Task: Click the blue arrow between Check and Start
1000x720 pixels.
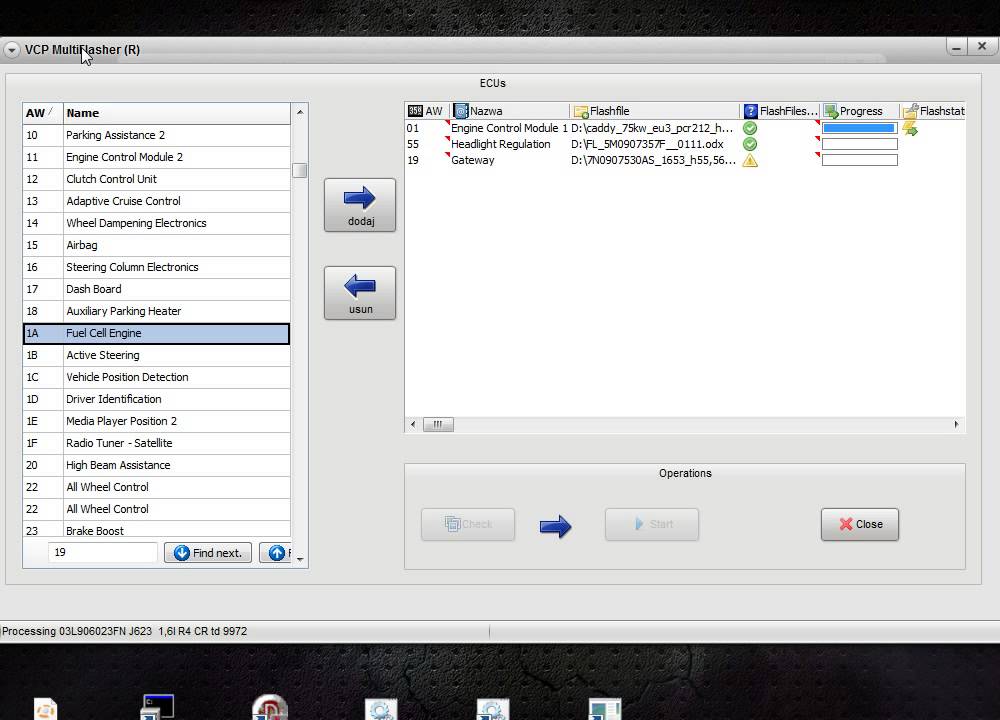Action: click(x=555, y=526)
